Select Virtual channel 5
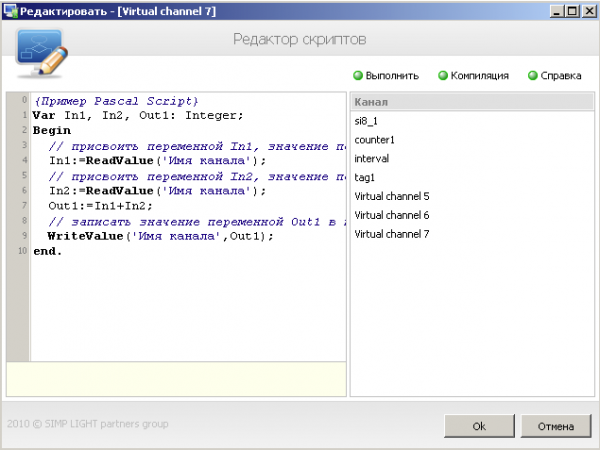The height and width of the screenshot is (450, 600). click(392, 196)
